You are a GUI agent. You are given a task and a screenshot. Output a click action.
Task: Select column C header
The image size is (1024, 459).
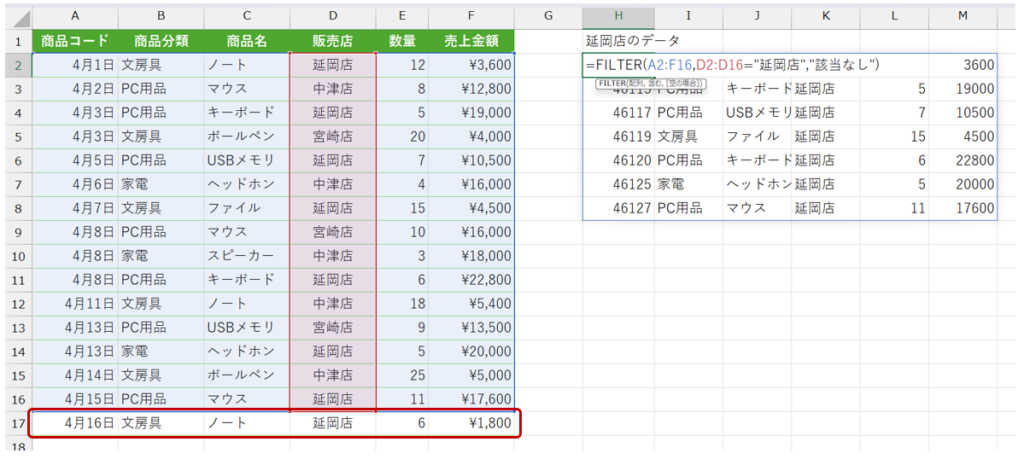(x=246, y=15)
